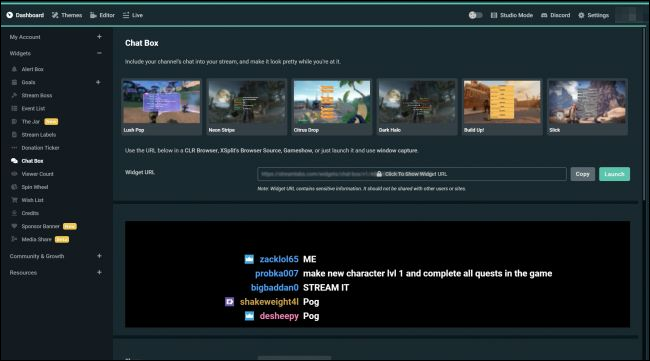Viewport: 650px width, 361px height.
Task: Click the Studio Mode icon
Action: tap(494, 15)
